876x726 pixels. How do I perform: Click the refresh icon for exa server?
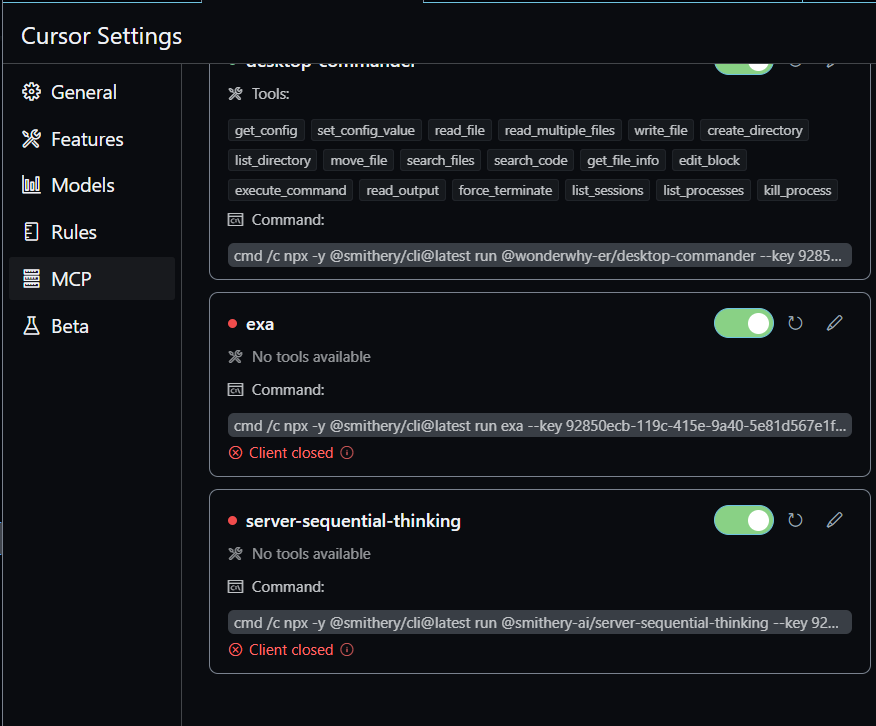pyautogui.click(x=795, y=323)
